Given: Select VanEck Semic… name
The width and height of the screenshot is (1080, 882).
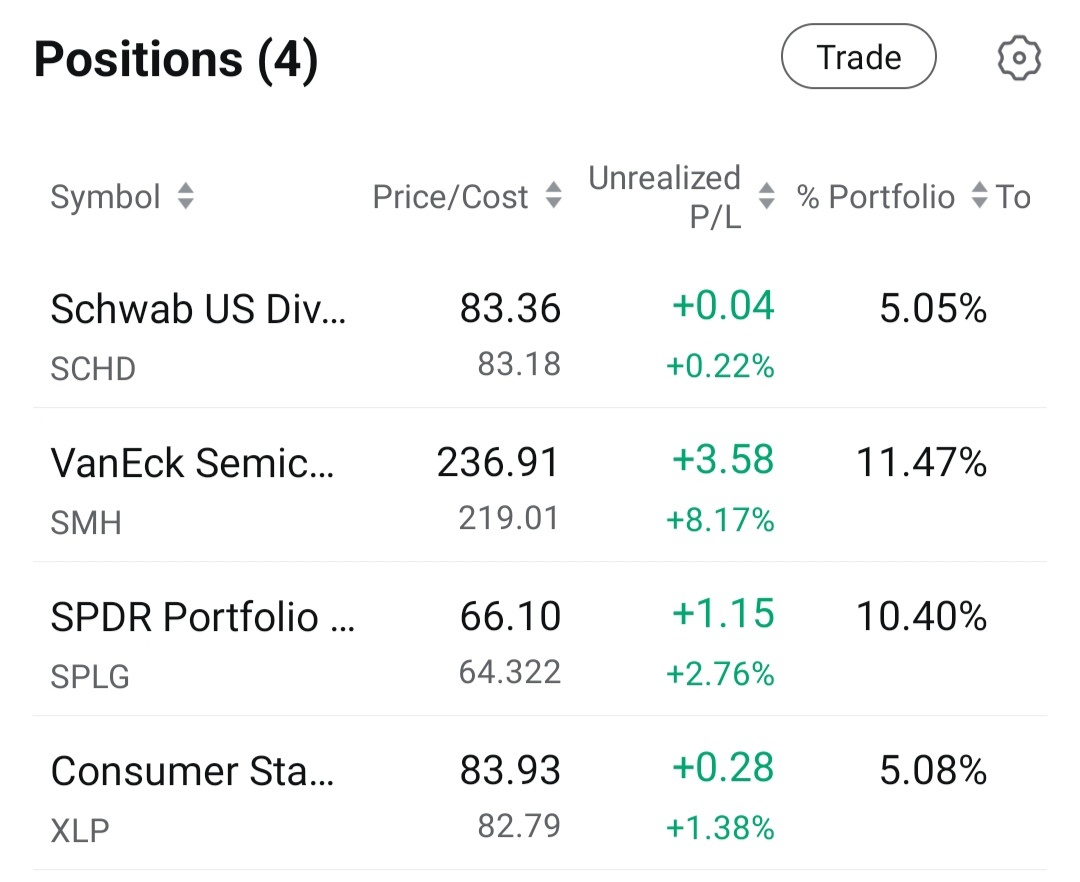Looking at the screenshot, I should 192,463.
